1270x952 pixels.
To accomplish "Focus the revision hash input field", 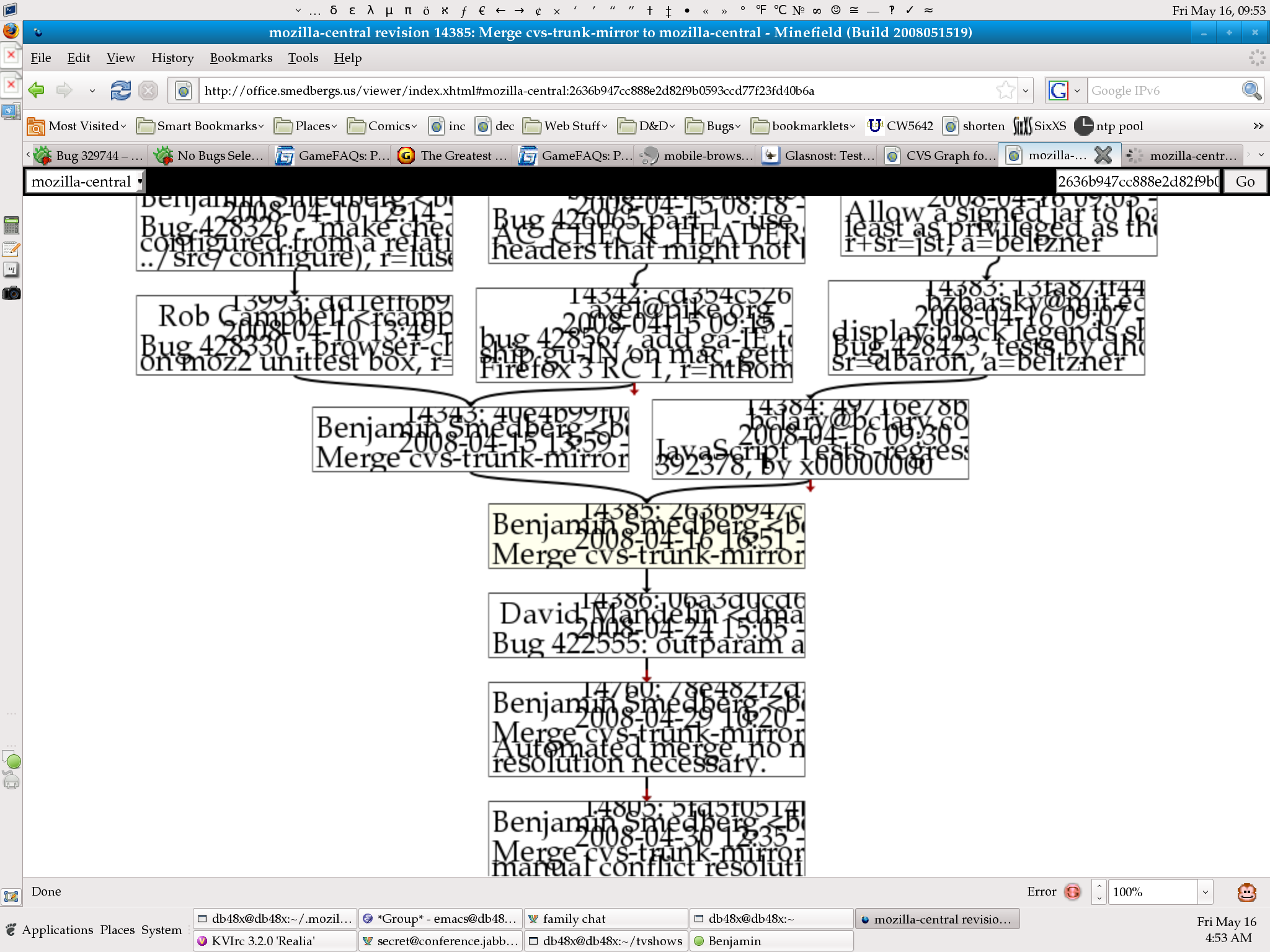I will tap(1138, 182).
